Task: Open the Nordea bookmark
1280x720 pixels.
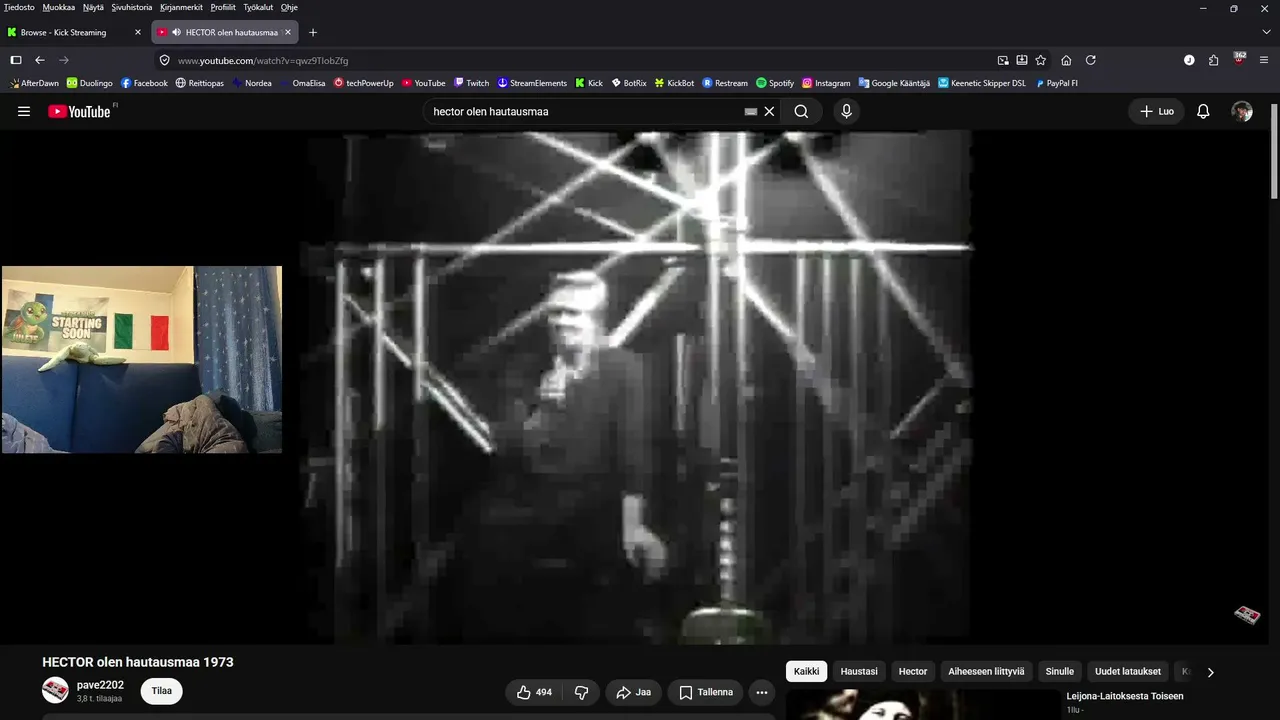Action: coord(251,83)
